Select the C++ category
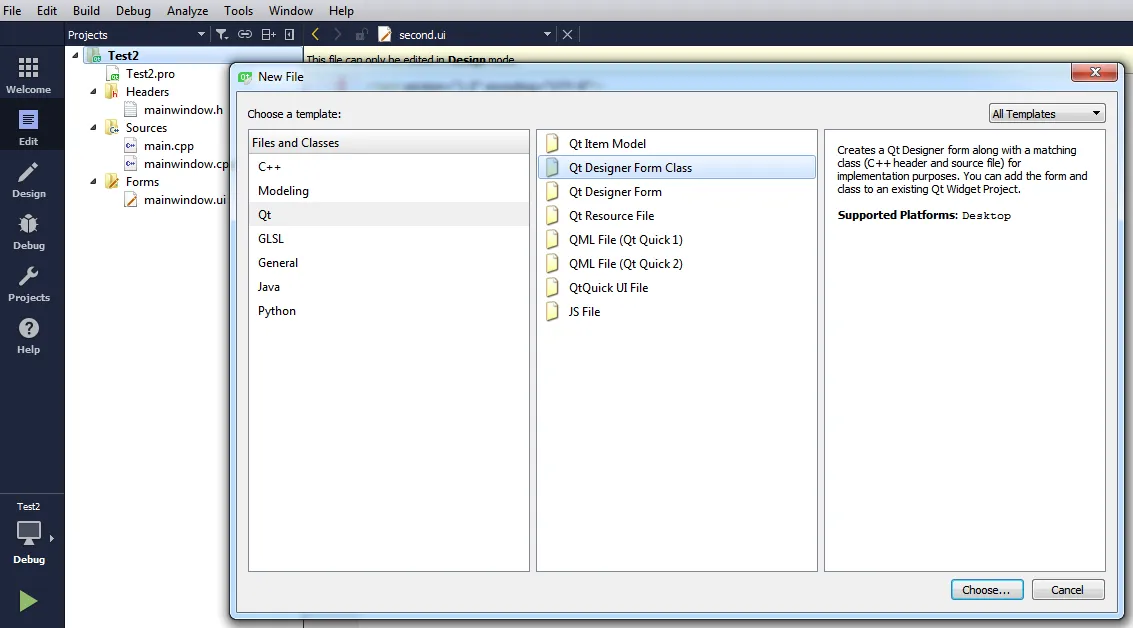Screen dimensions: 1133x628 pyautogui.click(x=389, y=166)
